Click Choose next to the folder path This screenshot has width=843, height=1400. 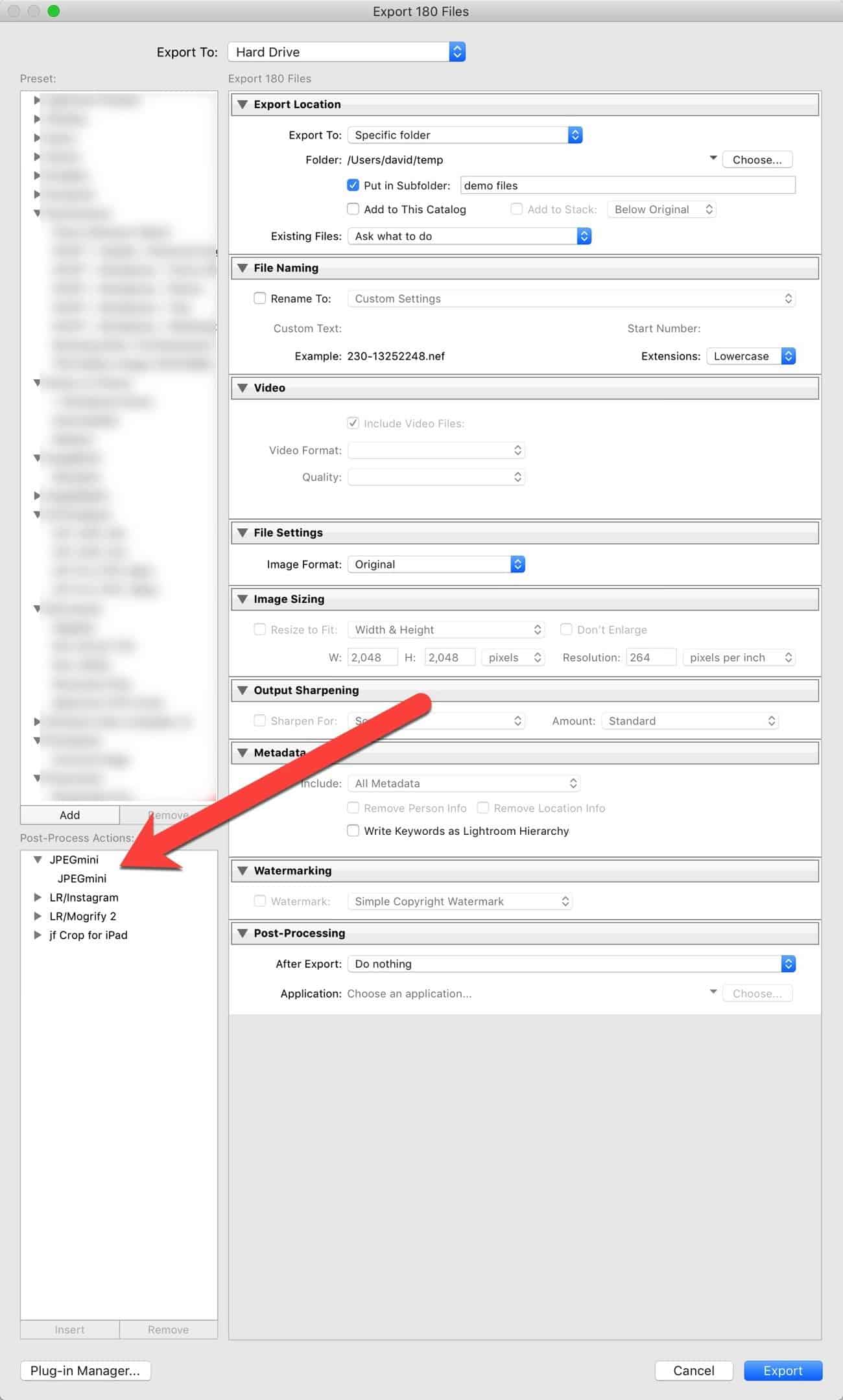(x=757, y=159)
